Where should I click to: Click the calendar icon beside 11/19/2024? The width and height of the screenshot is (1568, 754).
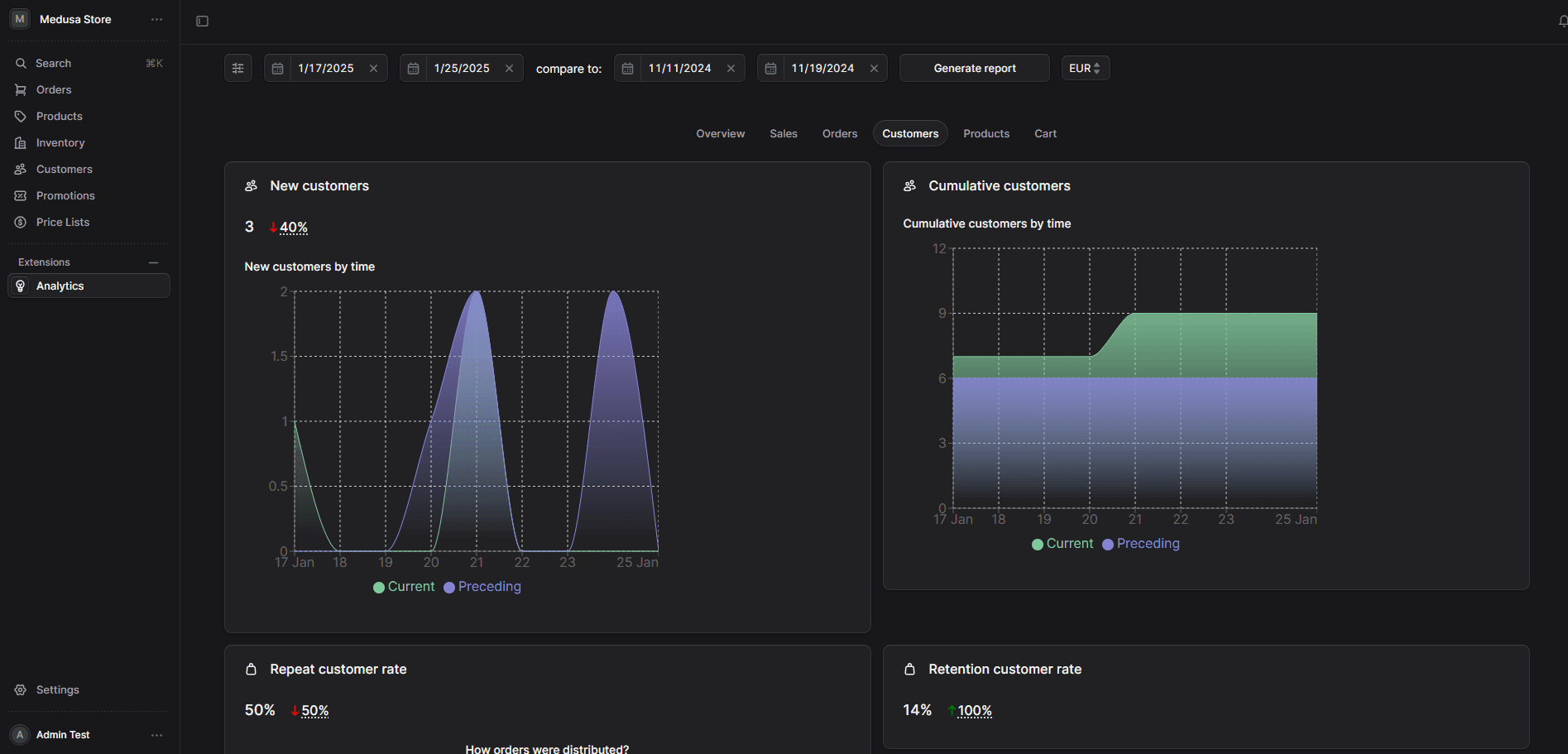(770, 69)
